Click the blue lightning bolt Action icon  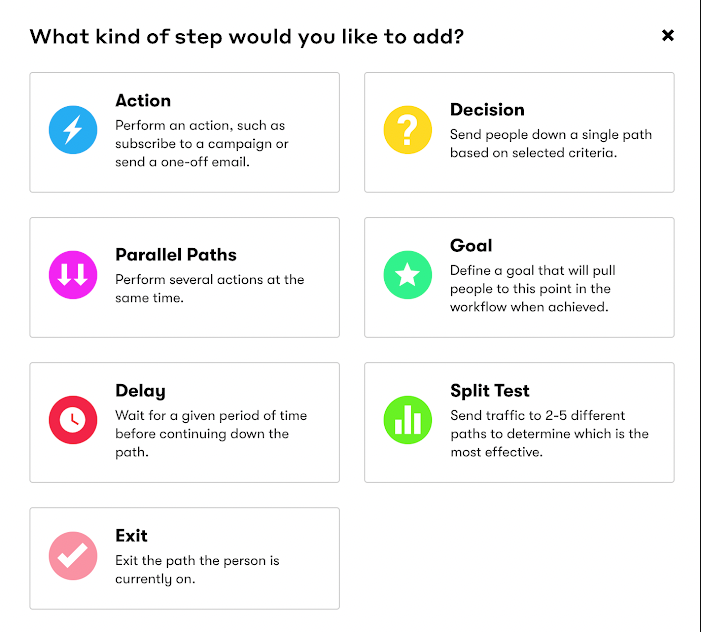[73, 130]
